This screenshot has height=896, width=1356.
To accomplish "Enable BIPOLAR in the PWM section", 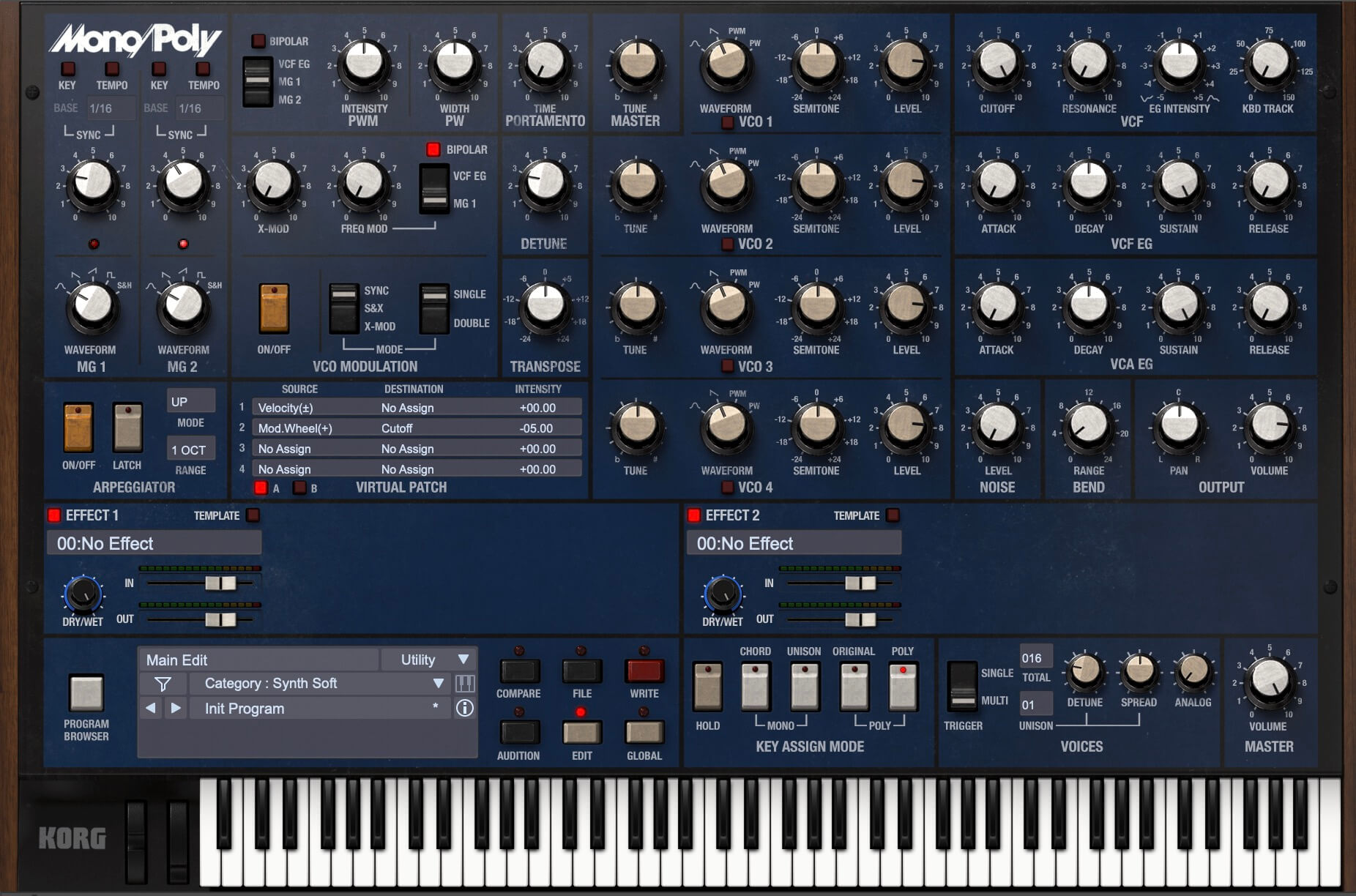I will [x=258, y=42].
